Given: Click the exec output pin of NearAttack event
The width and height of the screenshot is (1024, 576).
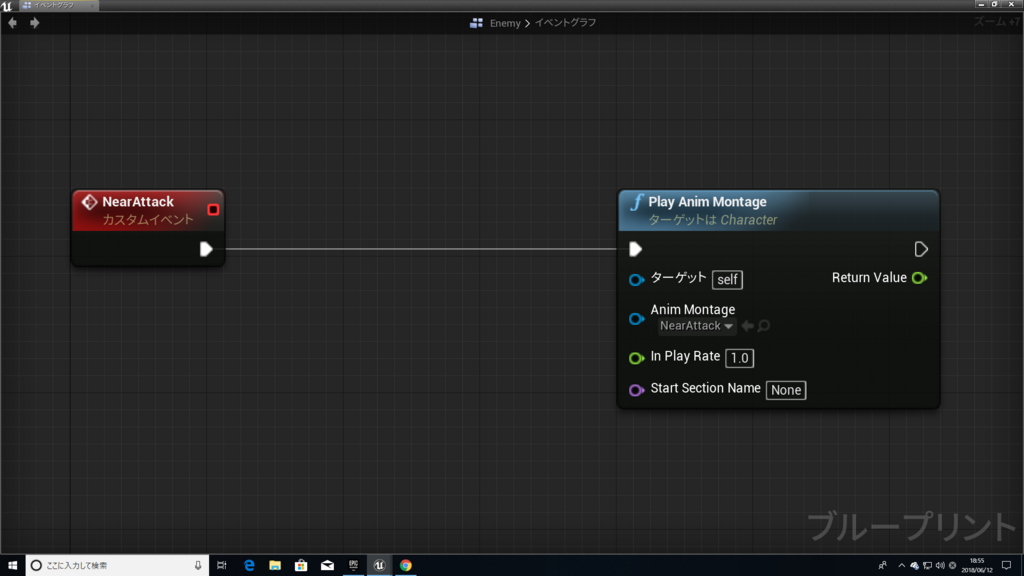Looking at the screenshot, I should tap(206, 249).
